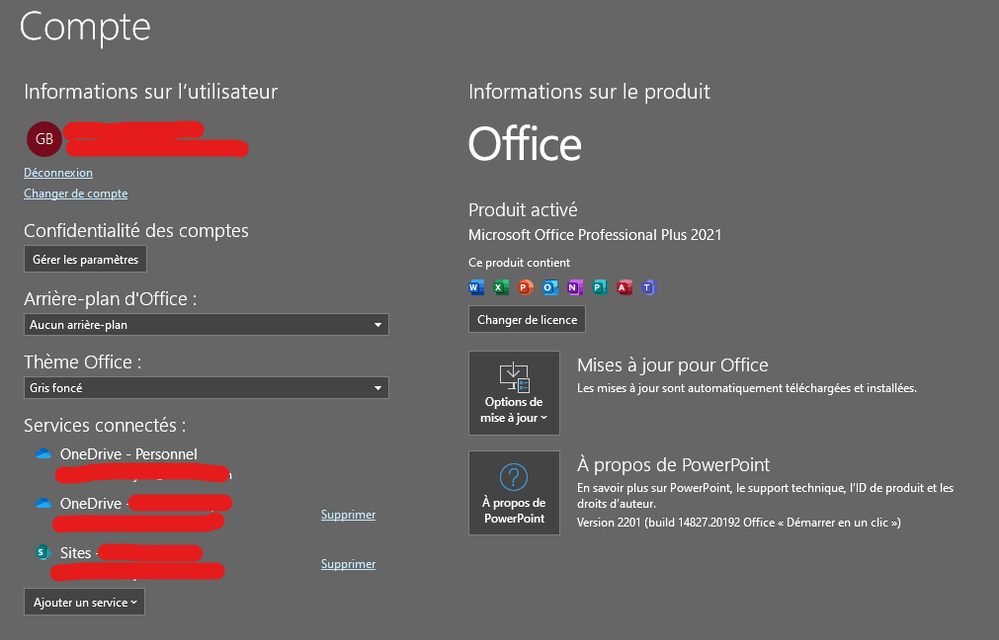Viewport: 999px width, 640px height.
Task: Open Gérer les paramètres privacy settings
Action: click(x=85, y=259)
